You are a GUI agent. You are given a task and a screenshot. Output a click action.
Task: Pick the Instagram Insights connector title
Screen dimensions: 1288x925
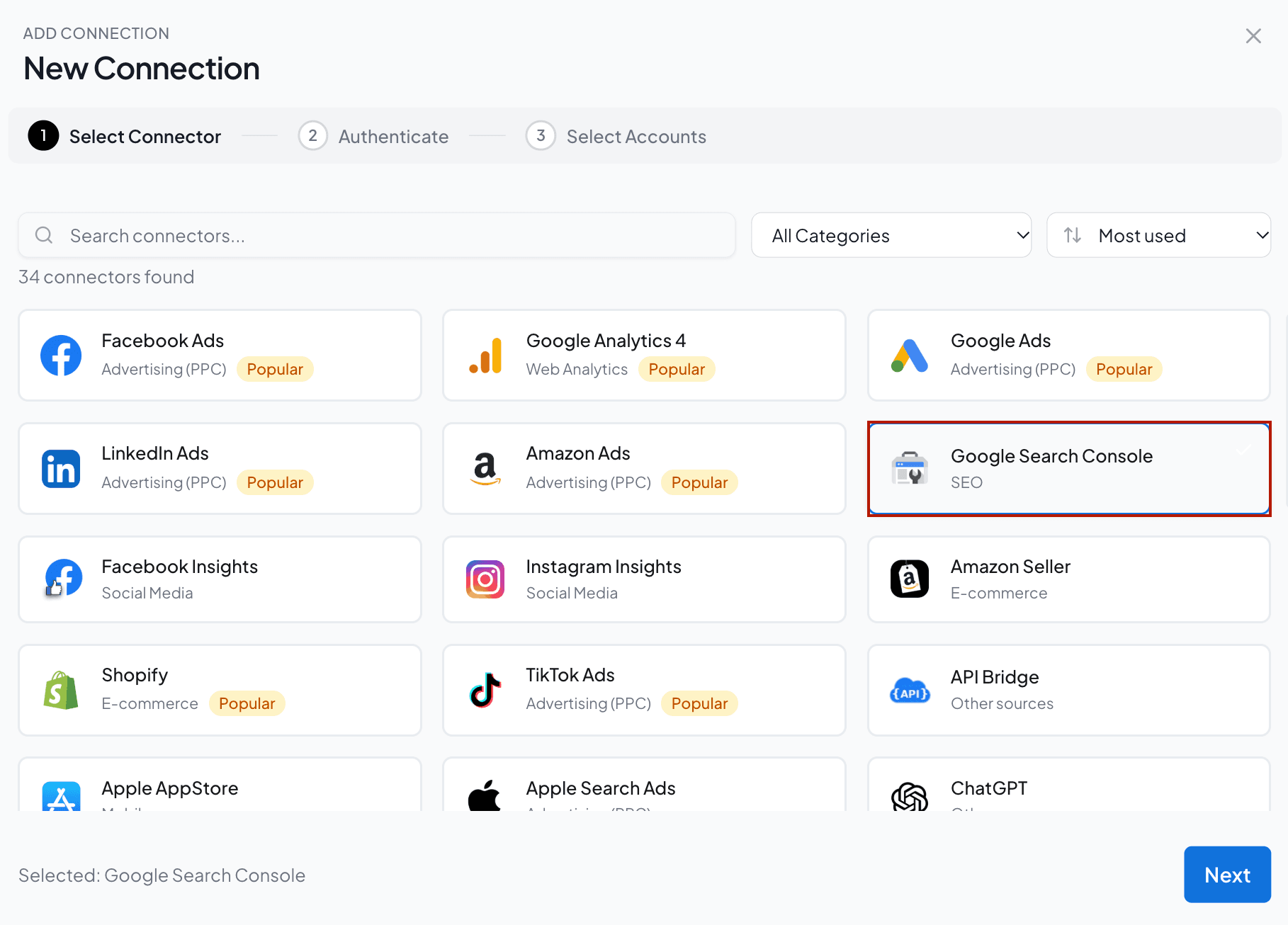pos(604,567)
